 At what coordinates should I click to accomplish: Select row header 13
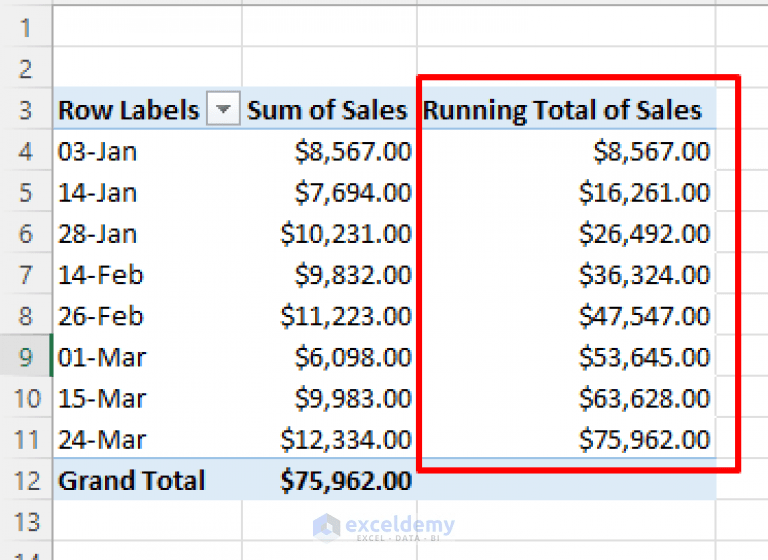click(26, 521)
